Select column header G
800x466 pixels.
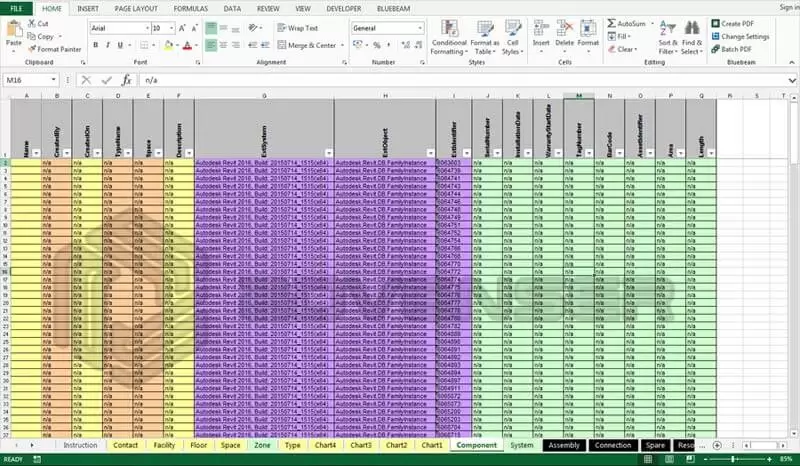point(264,96)
